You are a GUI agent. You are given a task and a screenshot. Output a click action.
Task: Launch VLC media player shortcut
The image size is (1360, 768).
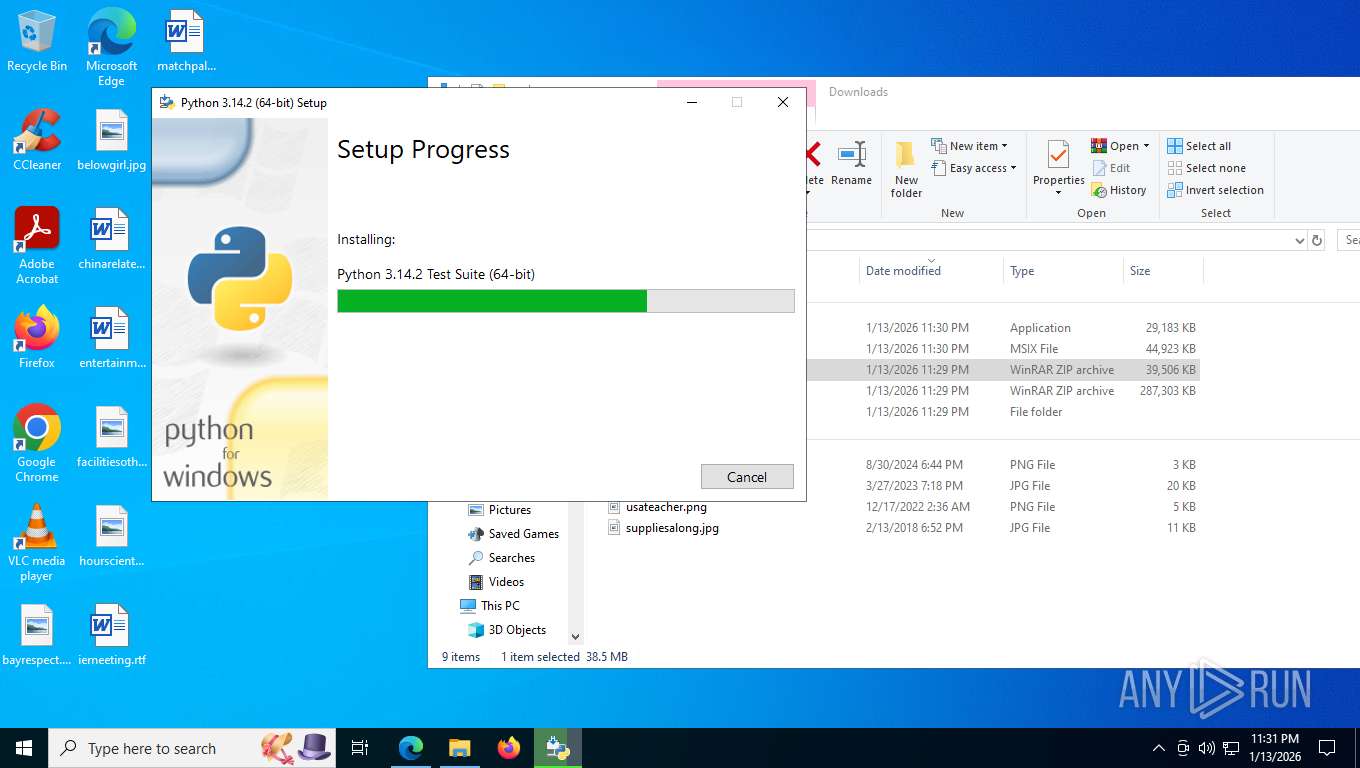pyautogui.click(x=37, y=543)
